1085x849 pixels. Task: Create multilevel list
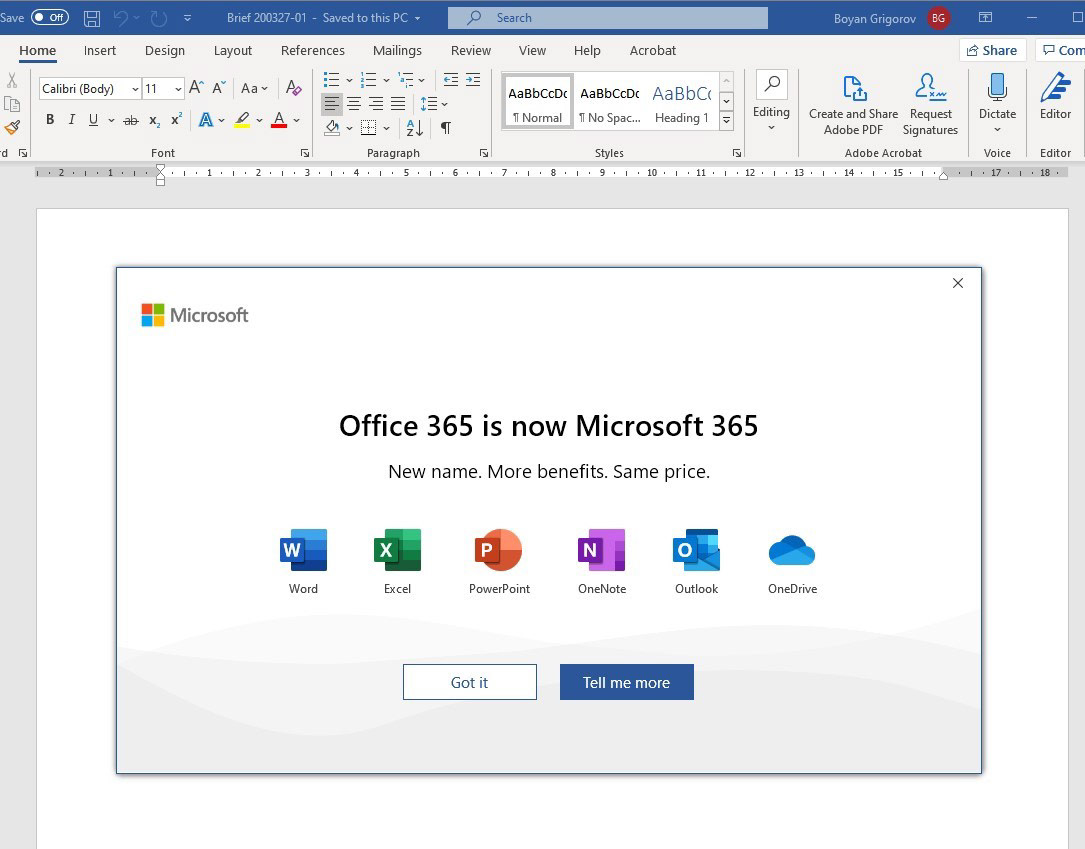coord(406,80)
